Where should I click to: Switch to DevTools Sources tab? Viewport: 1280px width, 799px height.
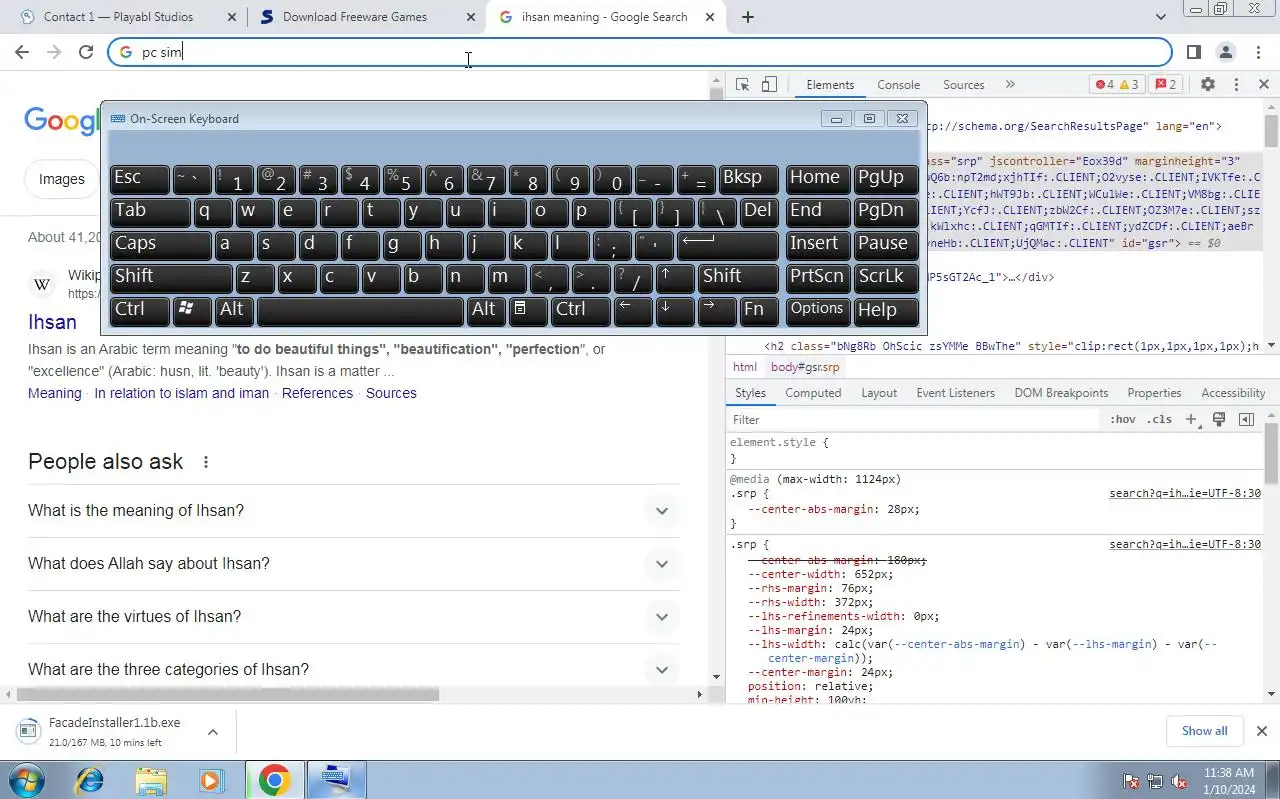pos(964,85)
